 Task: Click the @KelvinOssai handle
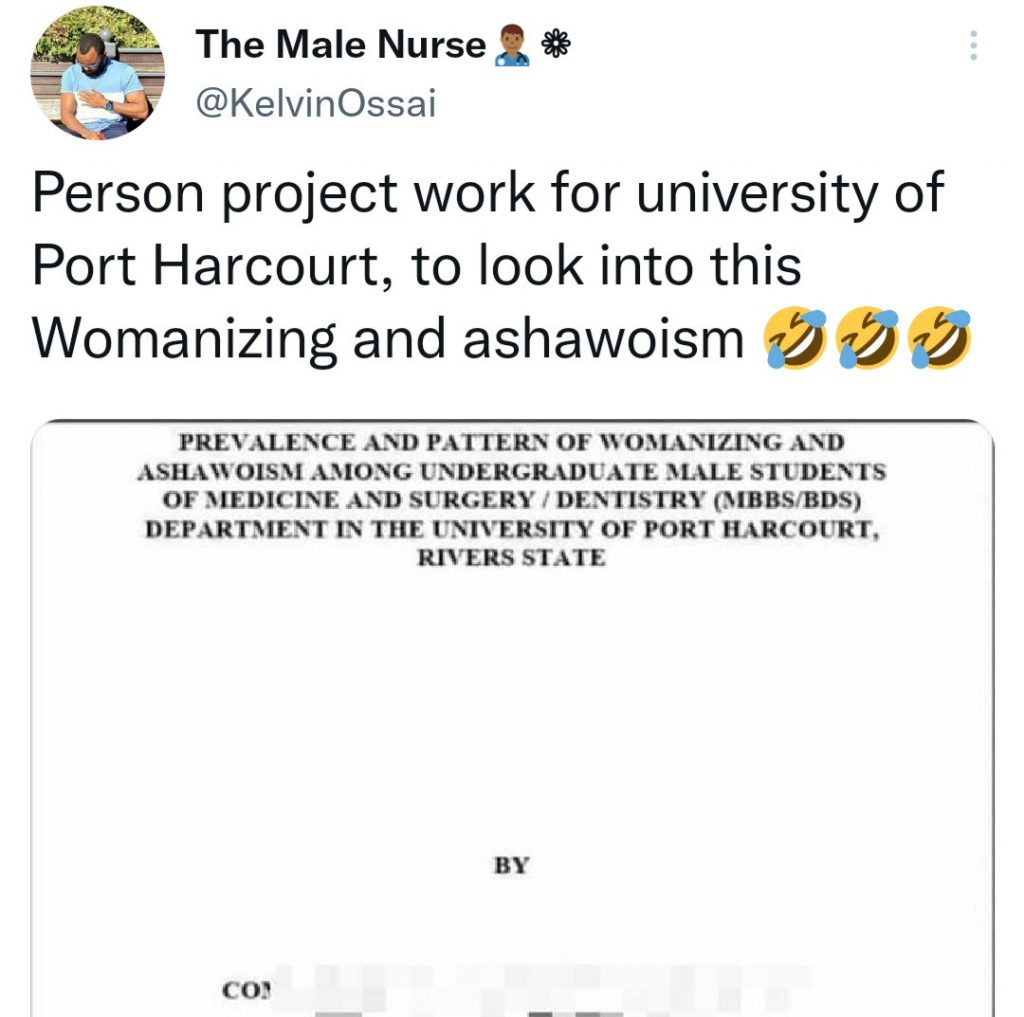click(316, 104)
